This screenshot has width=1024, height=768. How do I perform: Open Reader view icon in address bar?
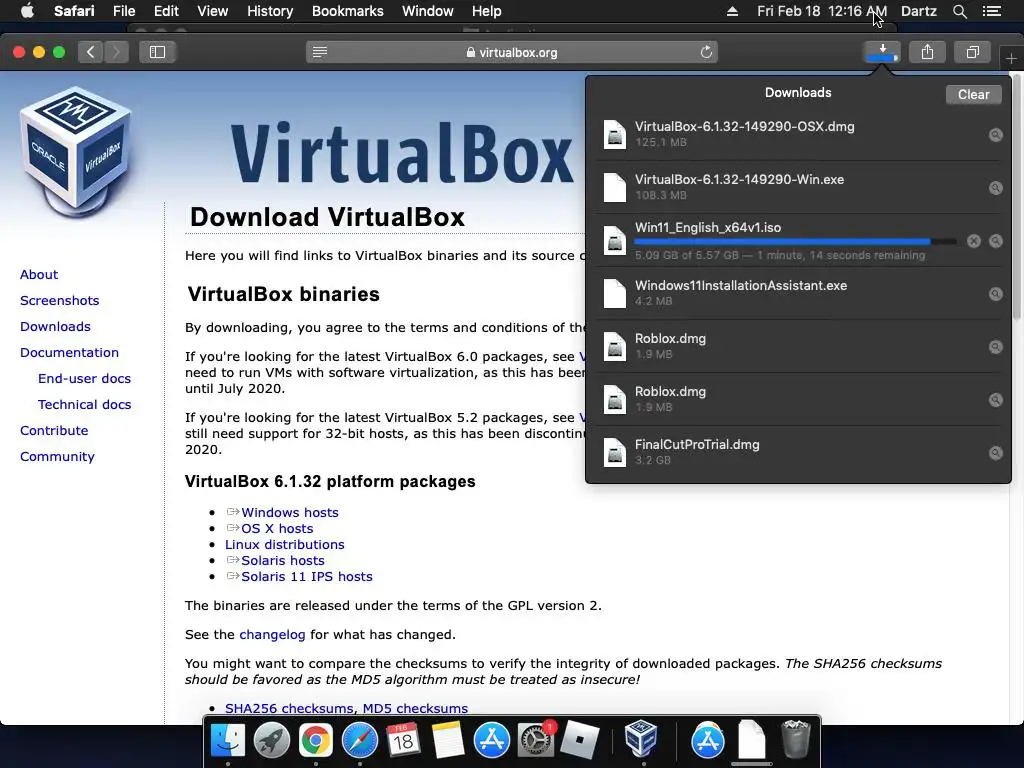(320, 52)
